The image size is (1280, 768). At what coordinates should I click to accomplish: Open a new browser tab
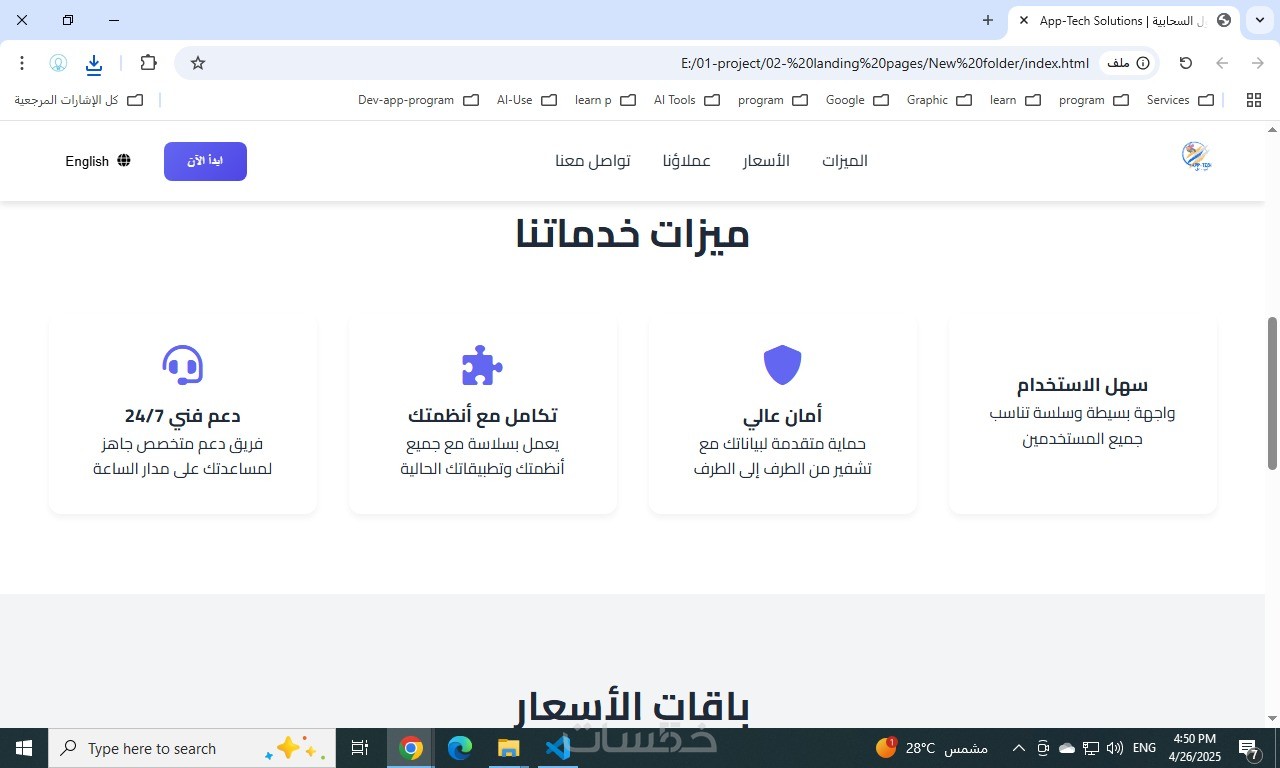988,20
